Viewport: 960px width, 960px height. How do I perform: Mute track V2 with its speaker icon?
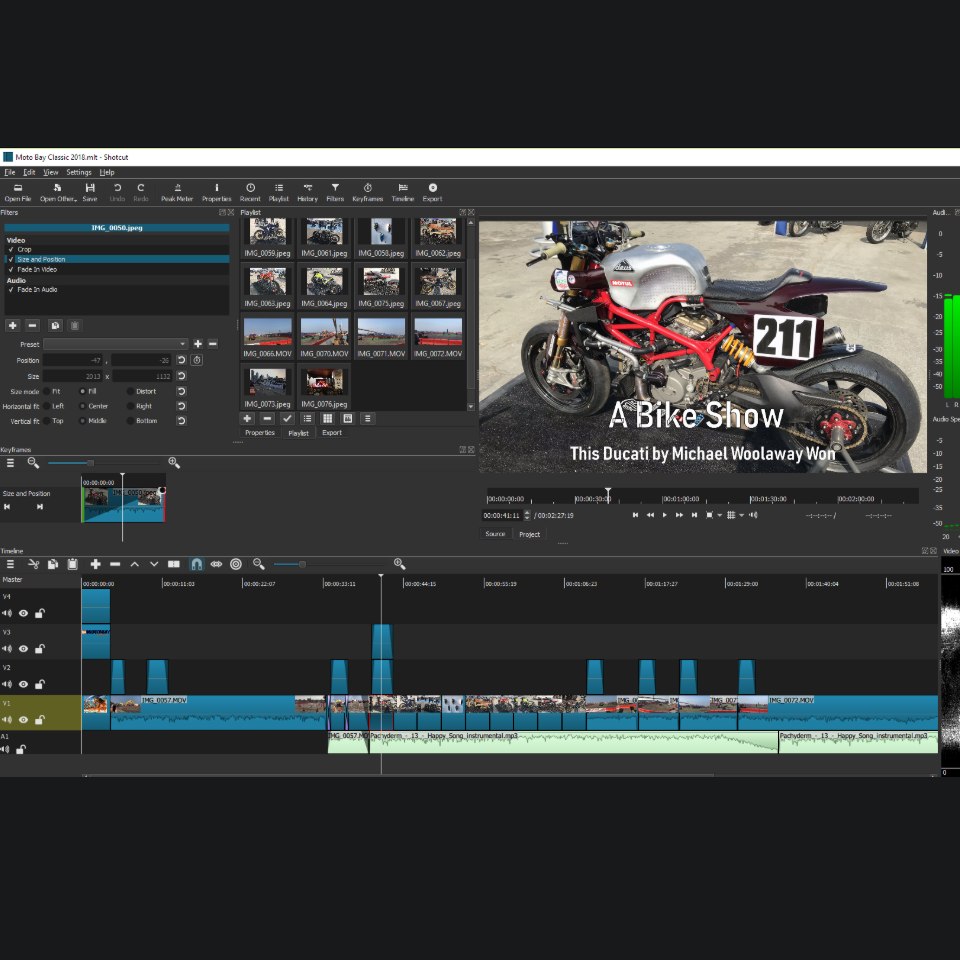click(7, 684)
